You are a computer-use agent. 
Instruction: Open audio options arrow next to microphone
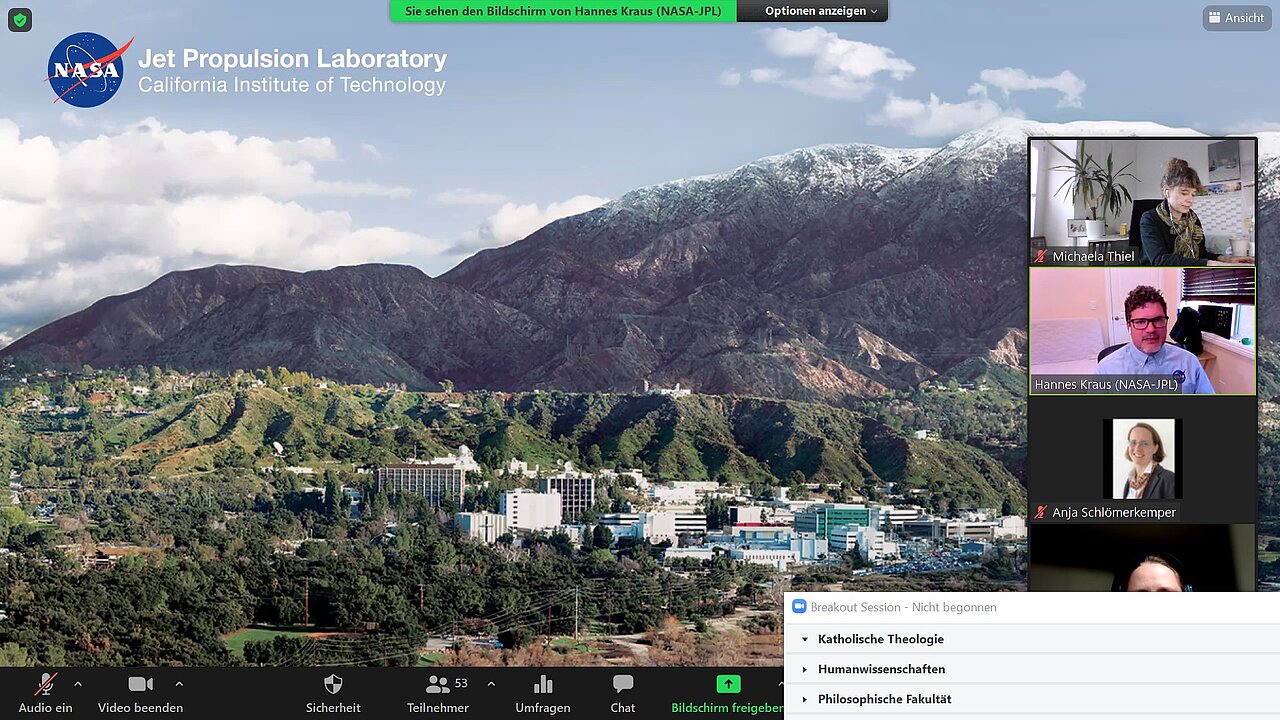(78, 684)
